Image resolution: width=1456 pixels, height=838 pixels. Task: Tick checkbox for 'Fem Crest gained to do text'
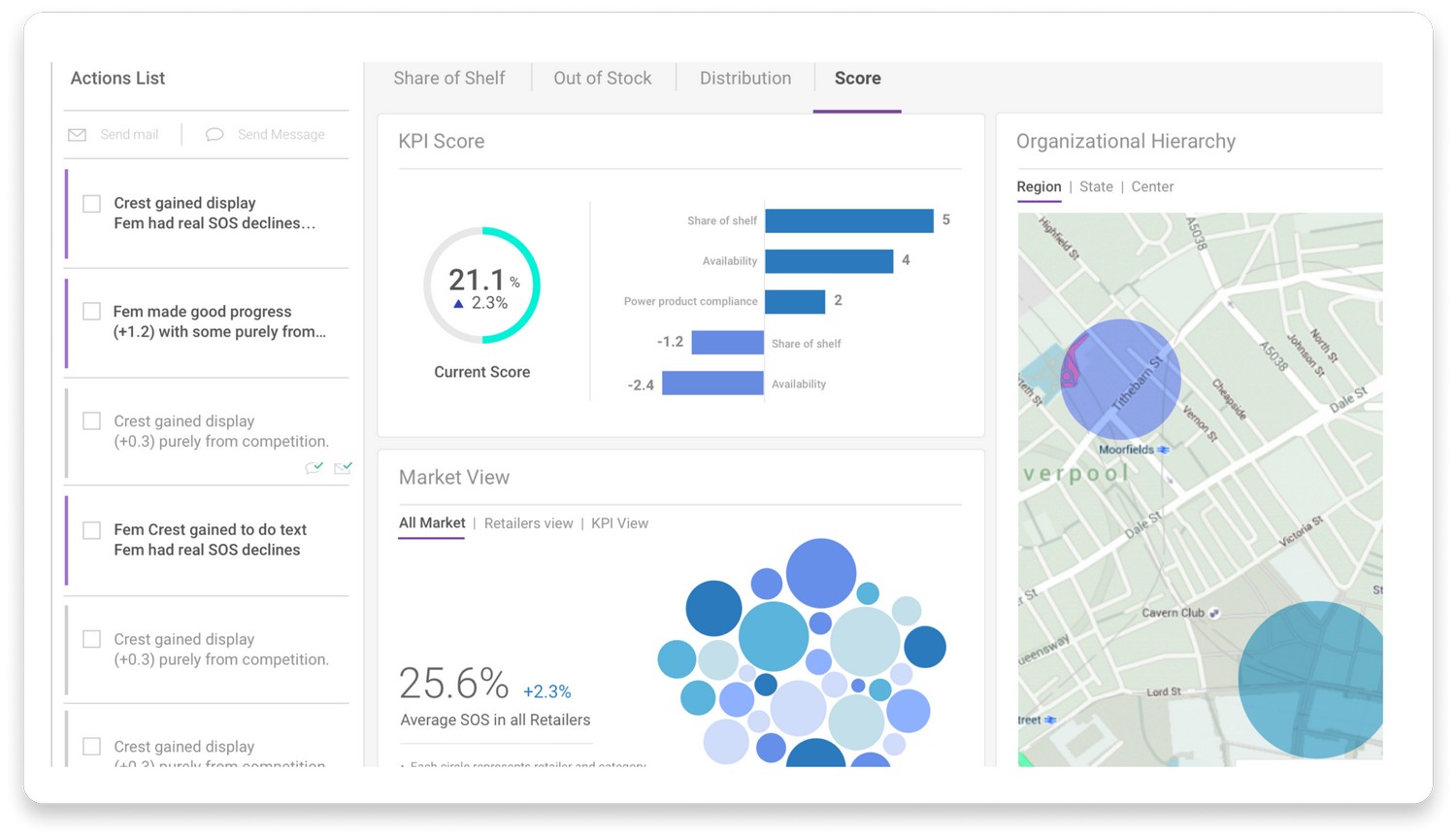point(91,530)
